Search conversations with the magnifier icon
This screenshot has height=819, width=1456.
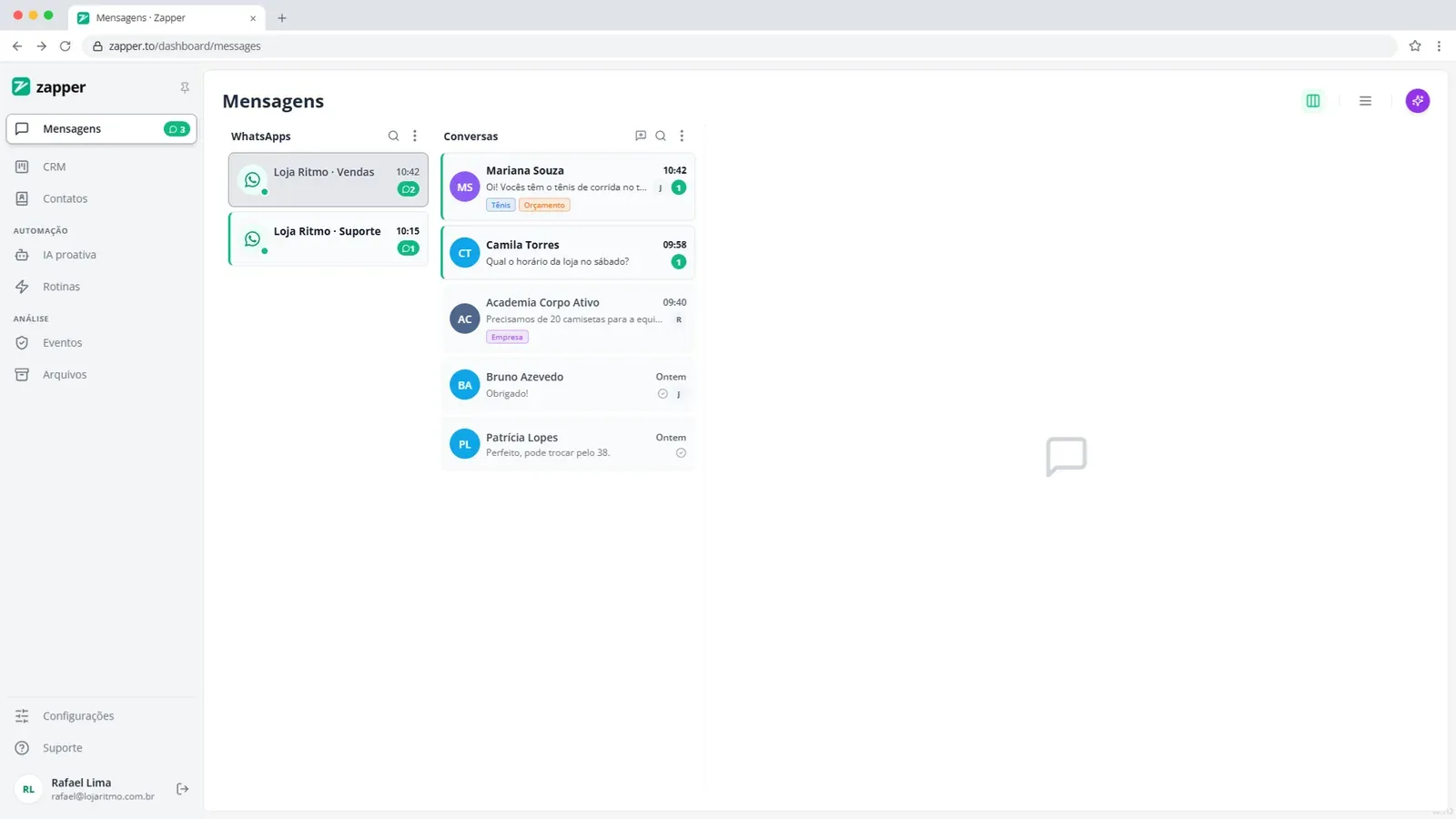pyautogui.click(x=661, y=136)
